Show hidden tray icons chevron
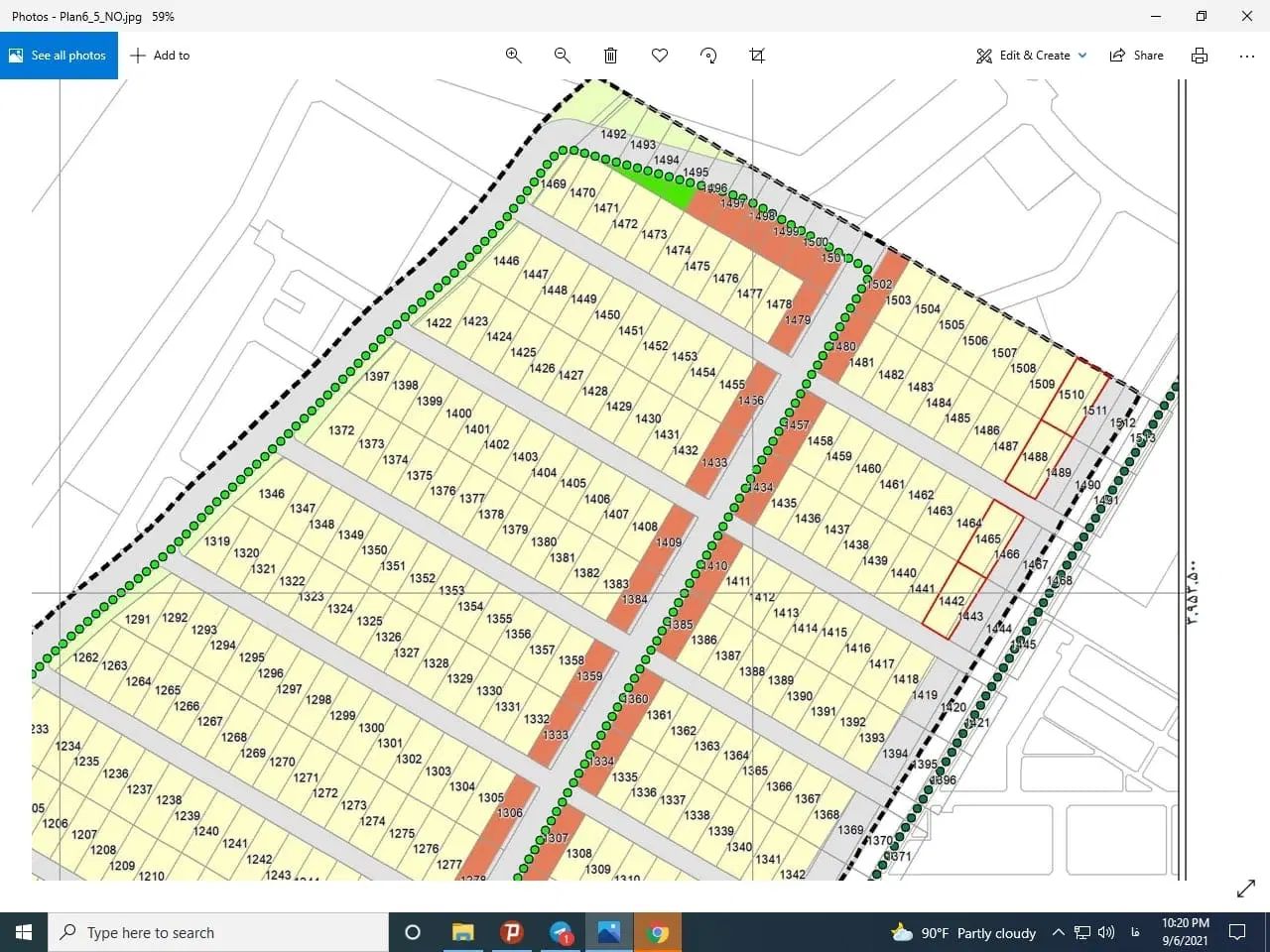 [1058, 932]
